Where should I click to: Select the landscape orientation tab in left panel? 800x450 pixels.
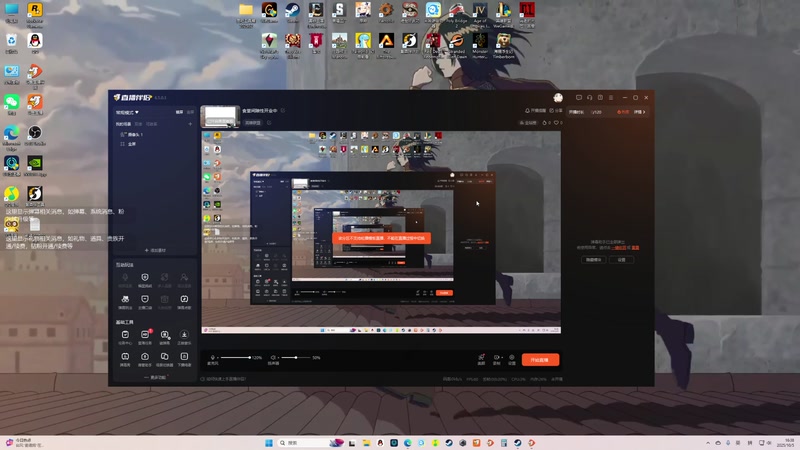click(x=179, y=112)
